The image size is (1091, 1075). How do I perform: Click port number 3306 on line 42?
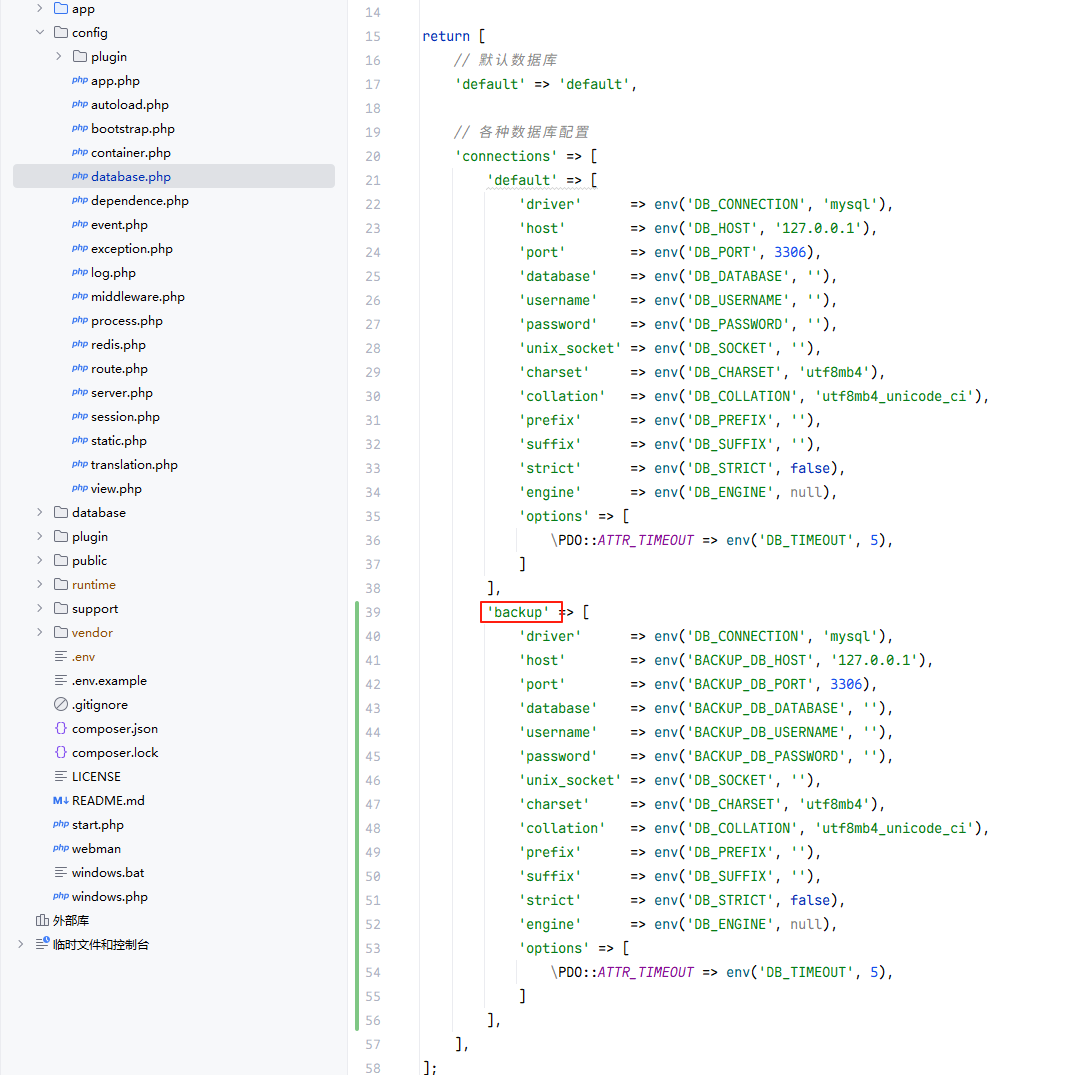coord(846,685)
